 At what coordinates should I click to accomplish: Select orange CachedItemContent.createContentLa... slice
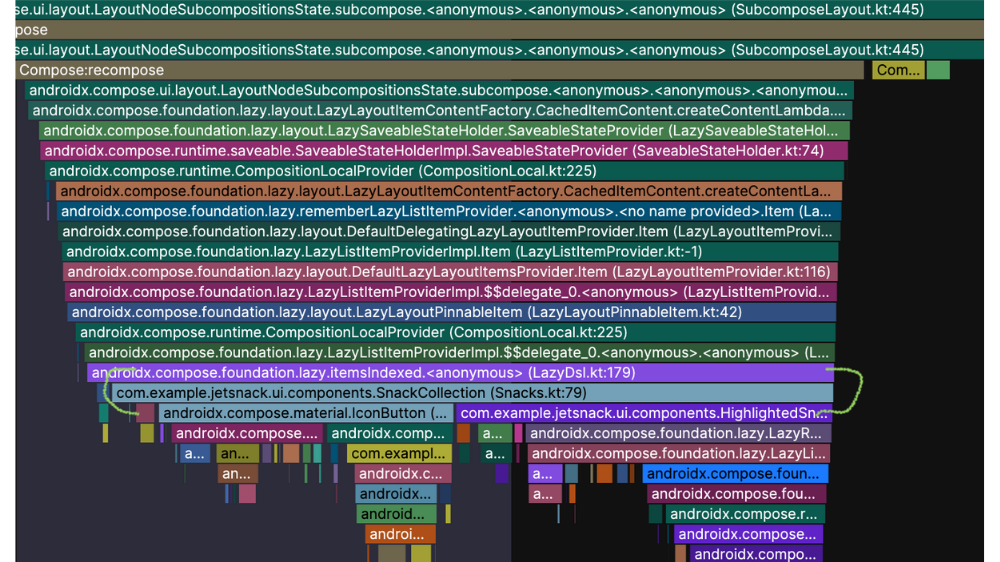tap(449, 191)
